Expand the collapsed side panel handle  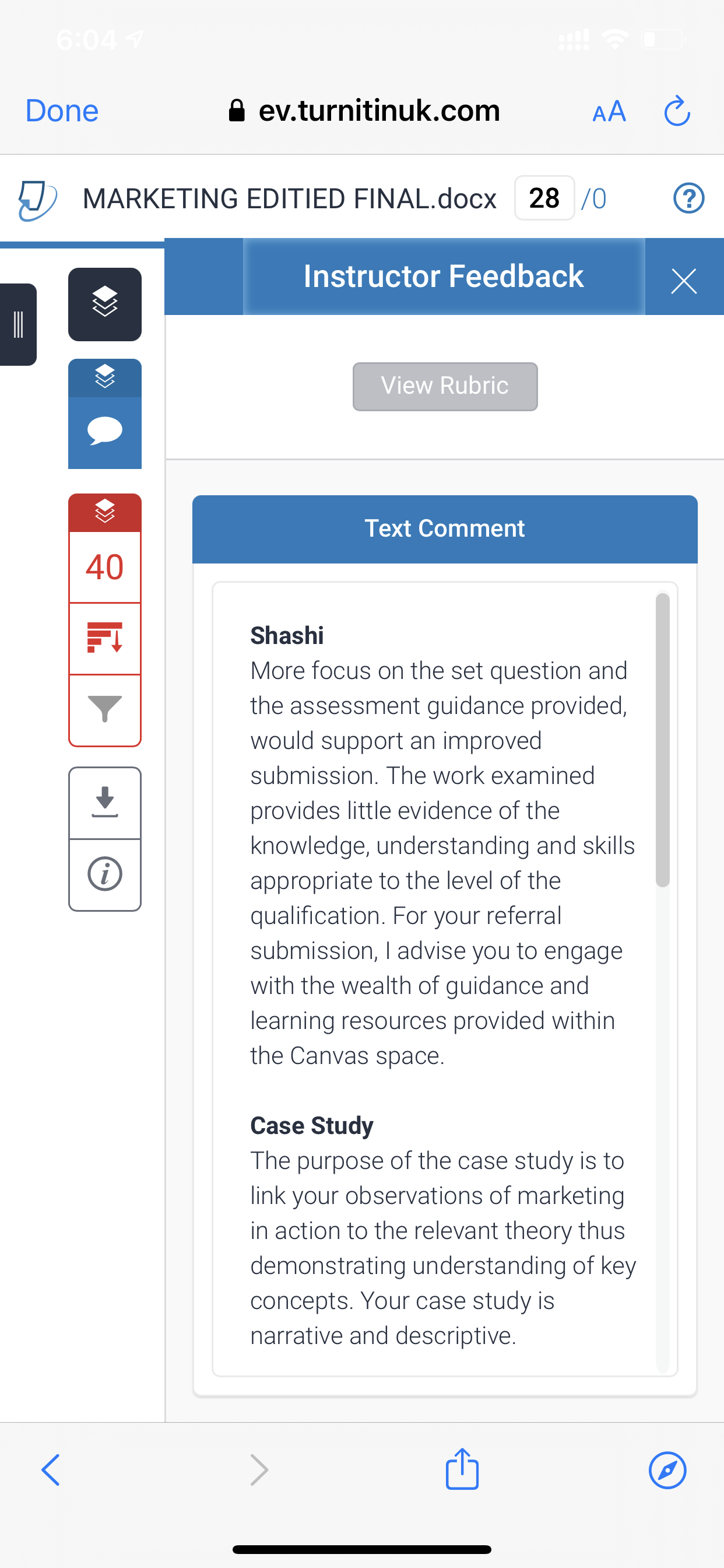17,324
